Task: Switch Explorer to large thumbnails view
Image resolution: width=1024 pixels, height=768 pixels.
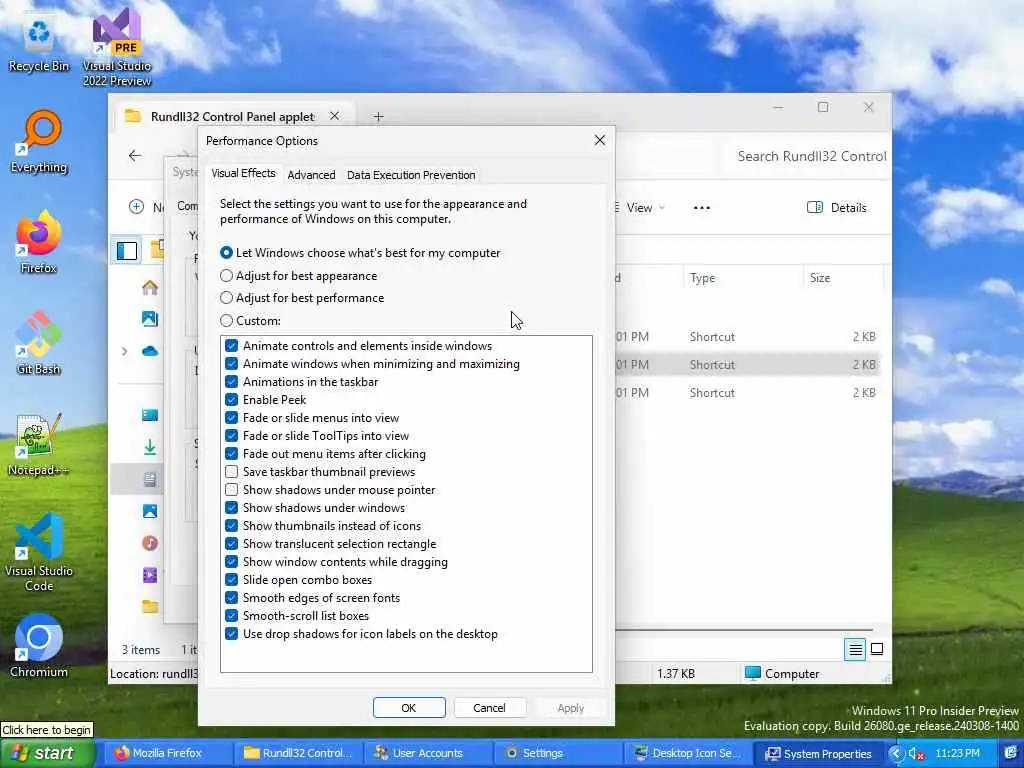Action: pyautogui.click(x=877, y=649)
